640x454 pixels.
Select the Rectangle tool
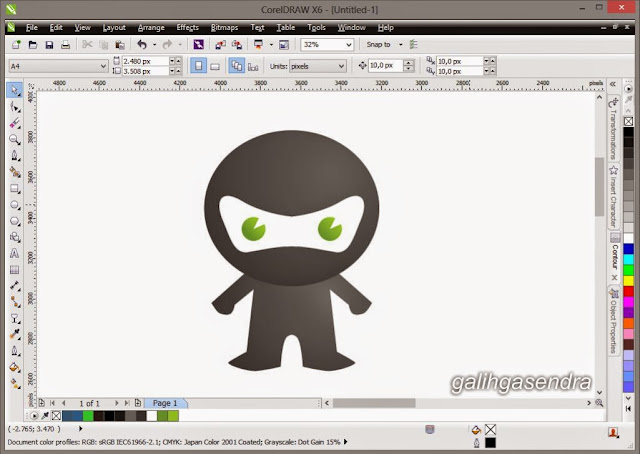click(x=14, y=188)
